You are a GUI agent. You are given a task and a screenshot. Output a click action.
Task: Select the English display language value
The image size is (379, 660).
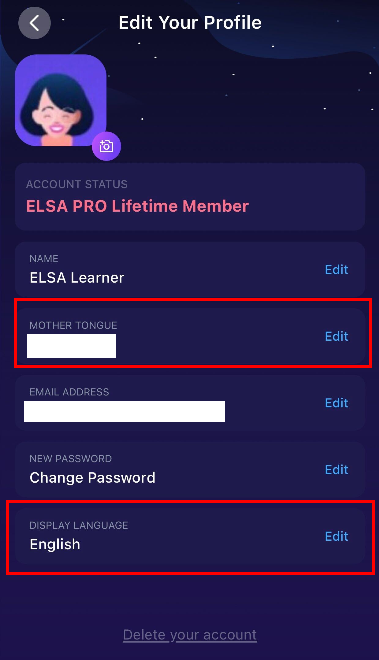point(55,544)
